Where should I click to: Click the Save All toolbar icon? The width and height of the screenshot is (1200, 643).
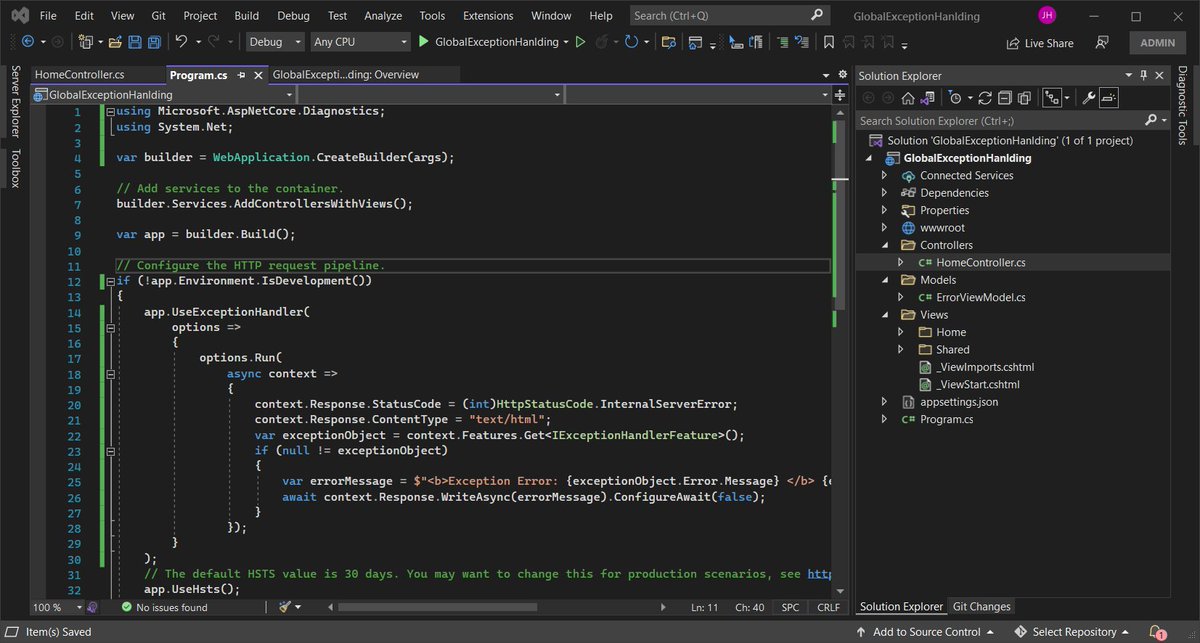pos(155,42)
